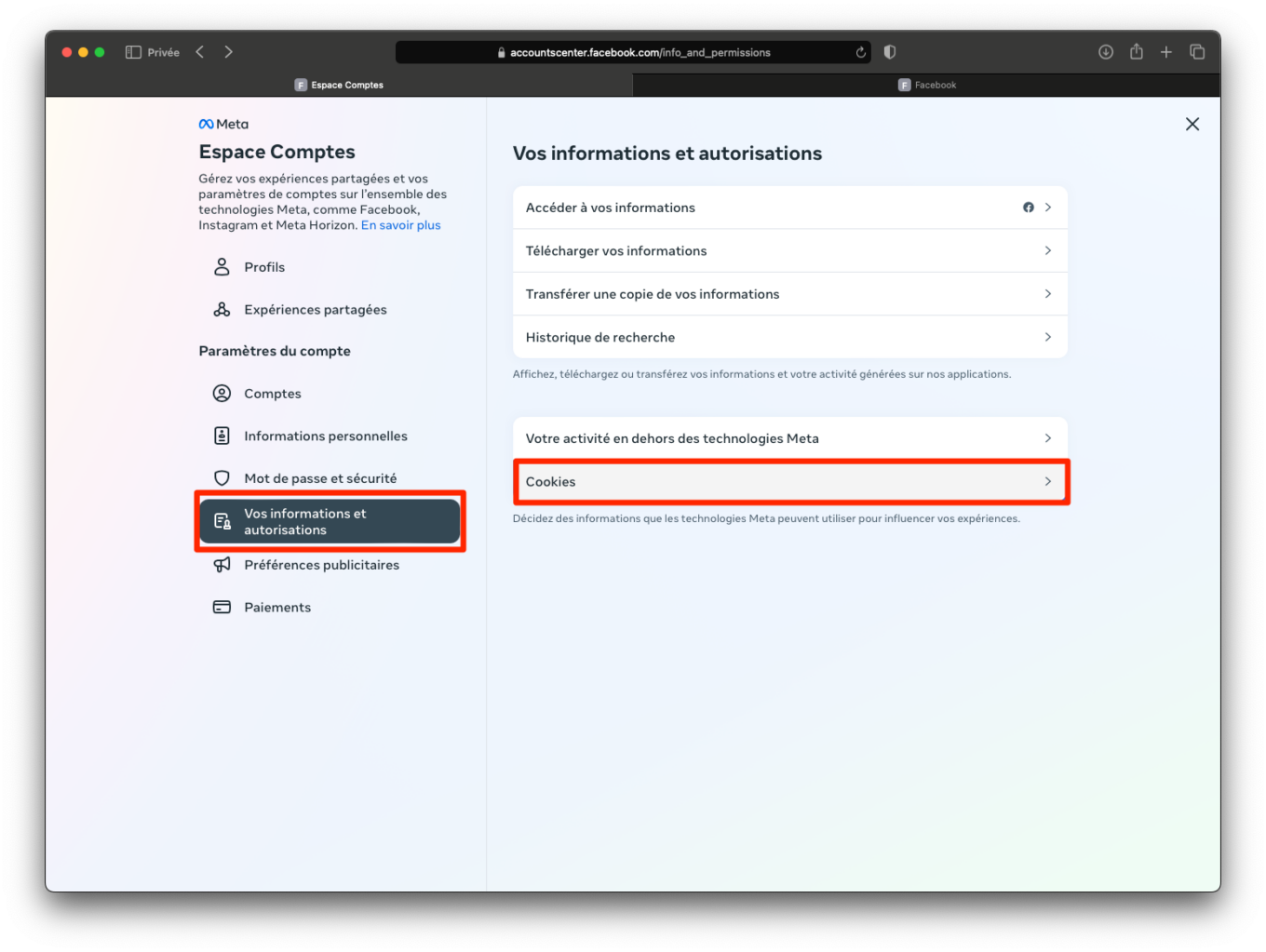Show downloads with the download icon
The height and width of the screenshot is (952, 1266).
coord(1106,52)
